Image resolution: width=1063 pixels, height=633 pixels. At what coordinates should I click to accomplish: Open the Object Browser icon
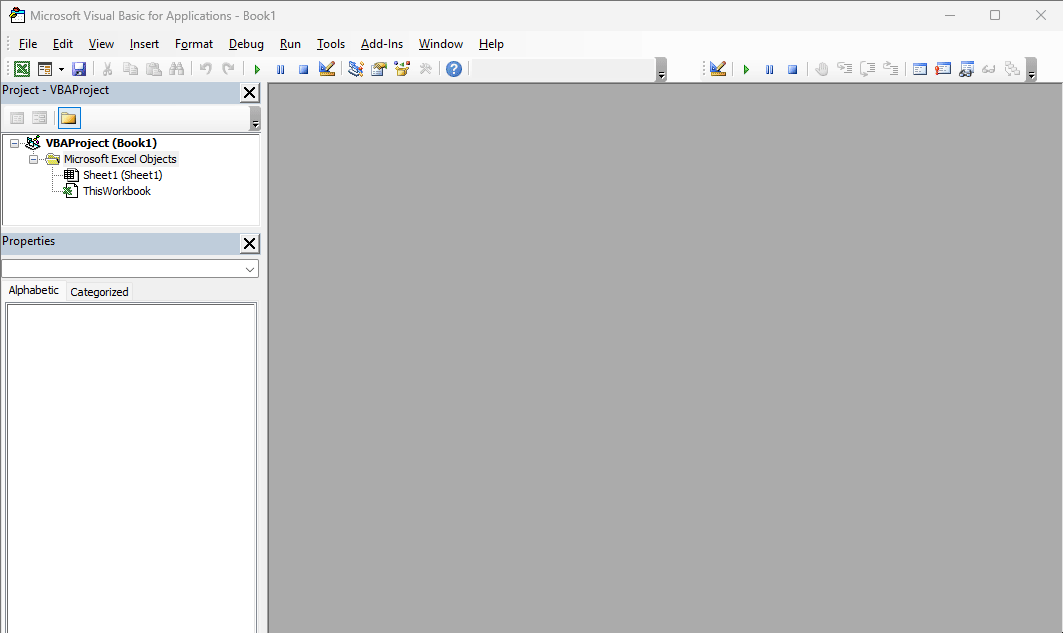(402, 69)
